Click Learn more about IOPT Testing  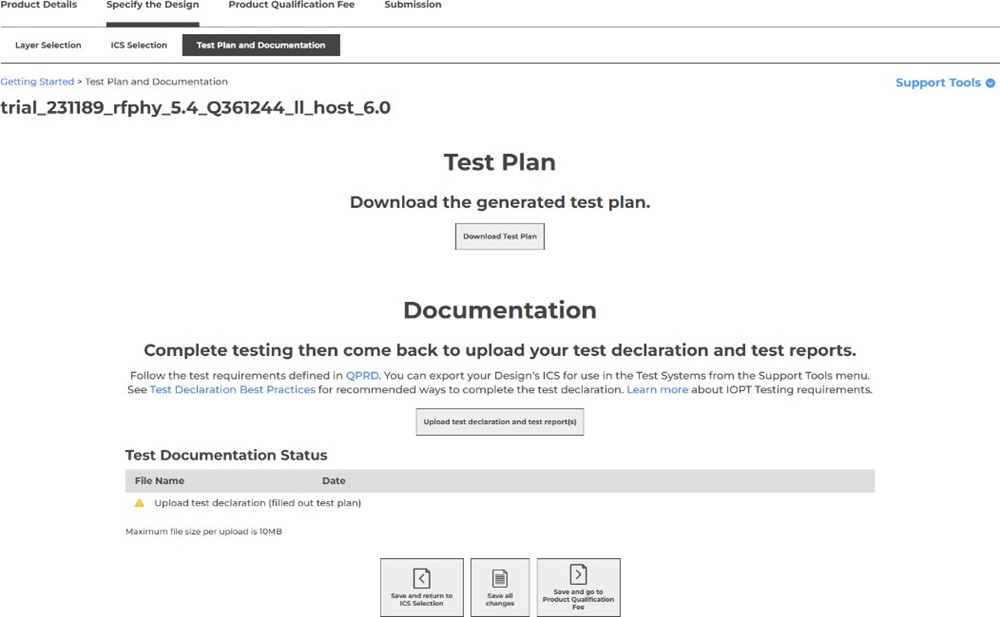(x=657, y=390)
